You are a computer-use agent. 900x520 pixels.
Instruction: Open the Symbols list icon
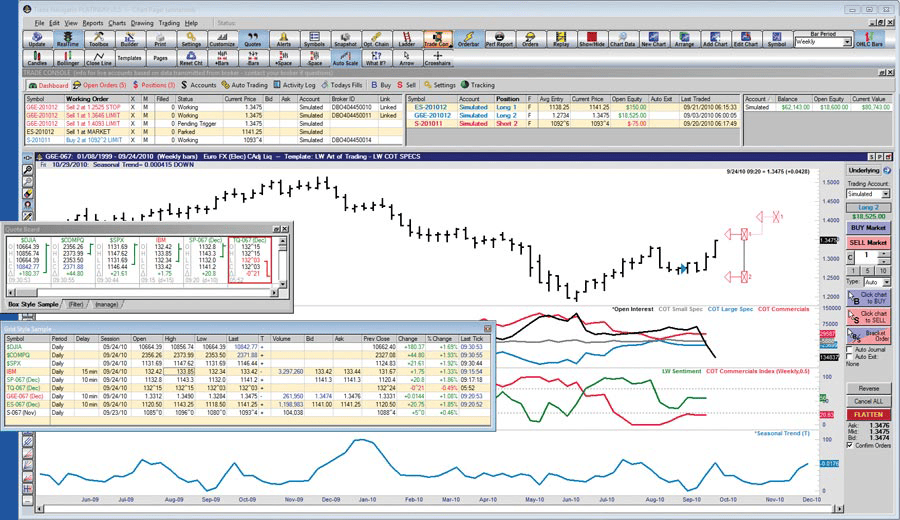(314, 39)
